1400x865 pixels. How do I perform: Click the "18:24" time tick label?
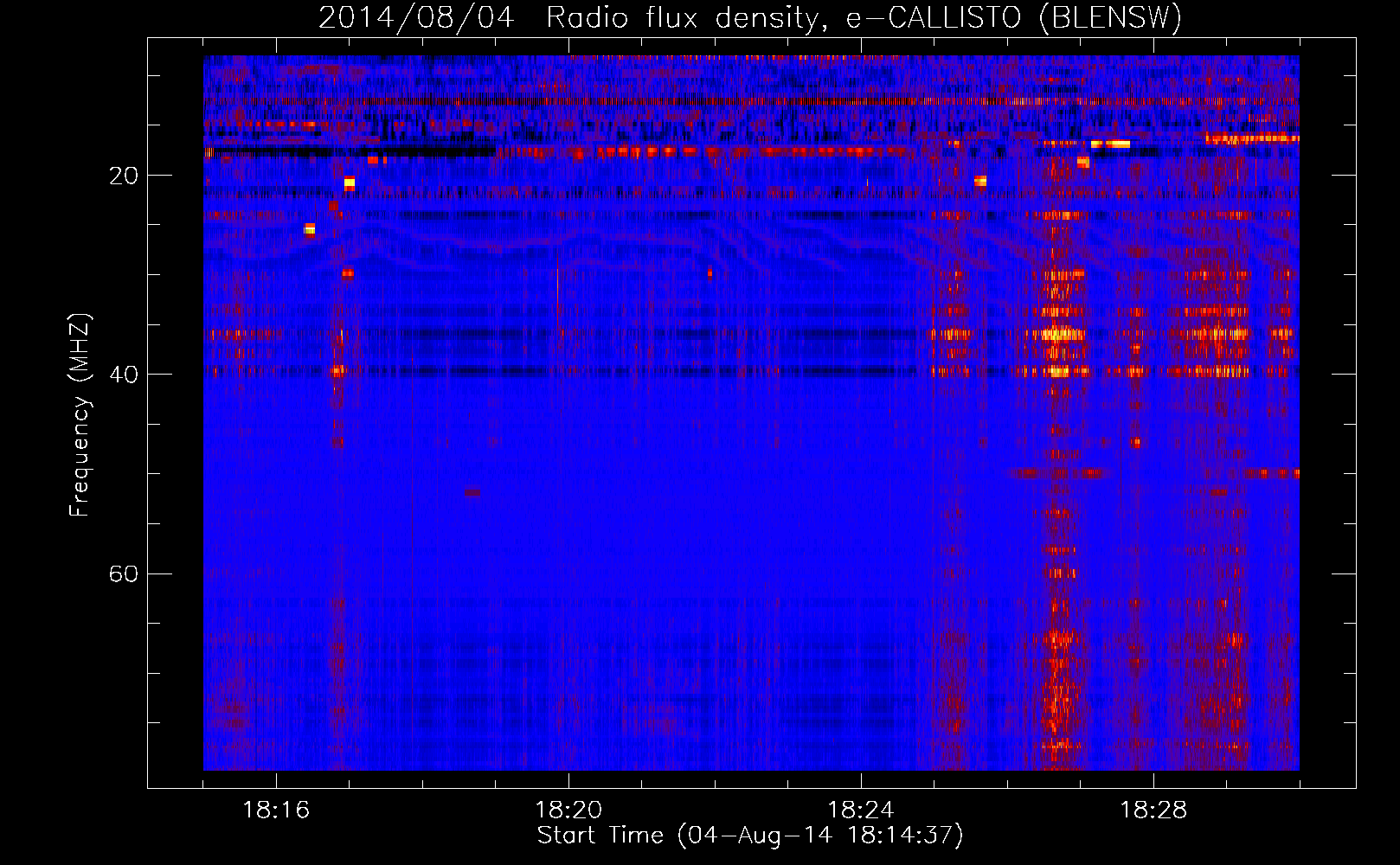click(x=861, y=810)
